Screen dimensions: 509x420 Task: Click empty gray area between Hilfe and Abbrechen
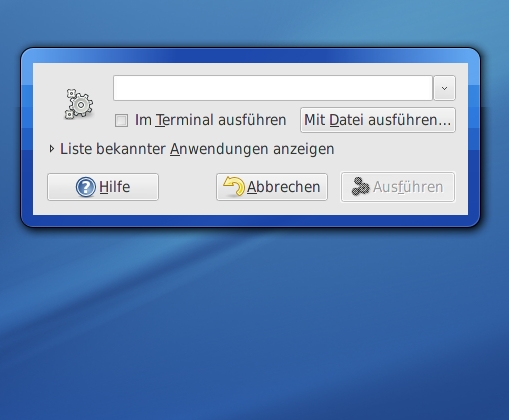click(187, 187)
